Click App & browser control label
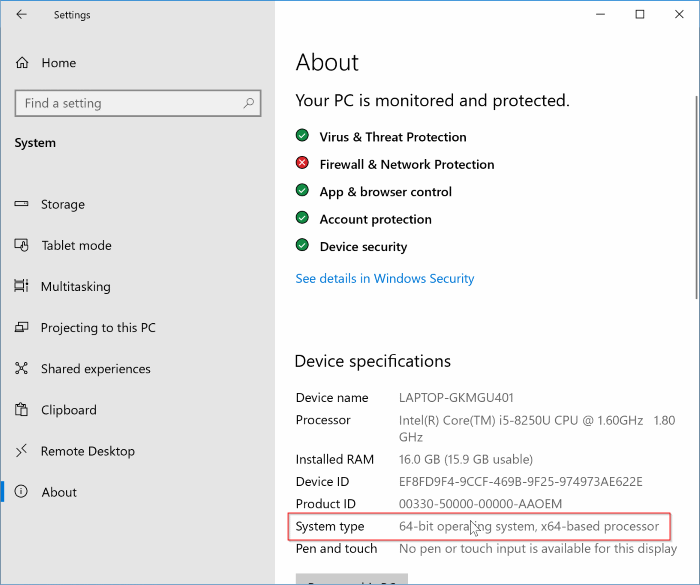 pyautogui.click(x=386, y=192)
